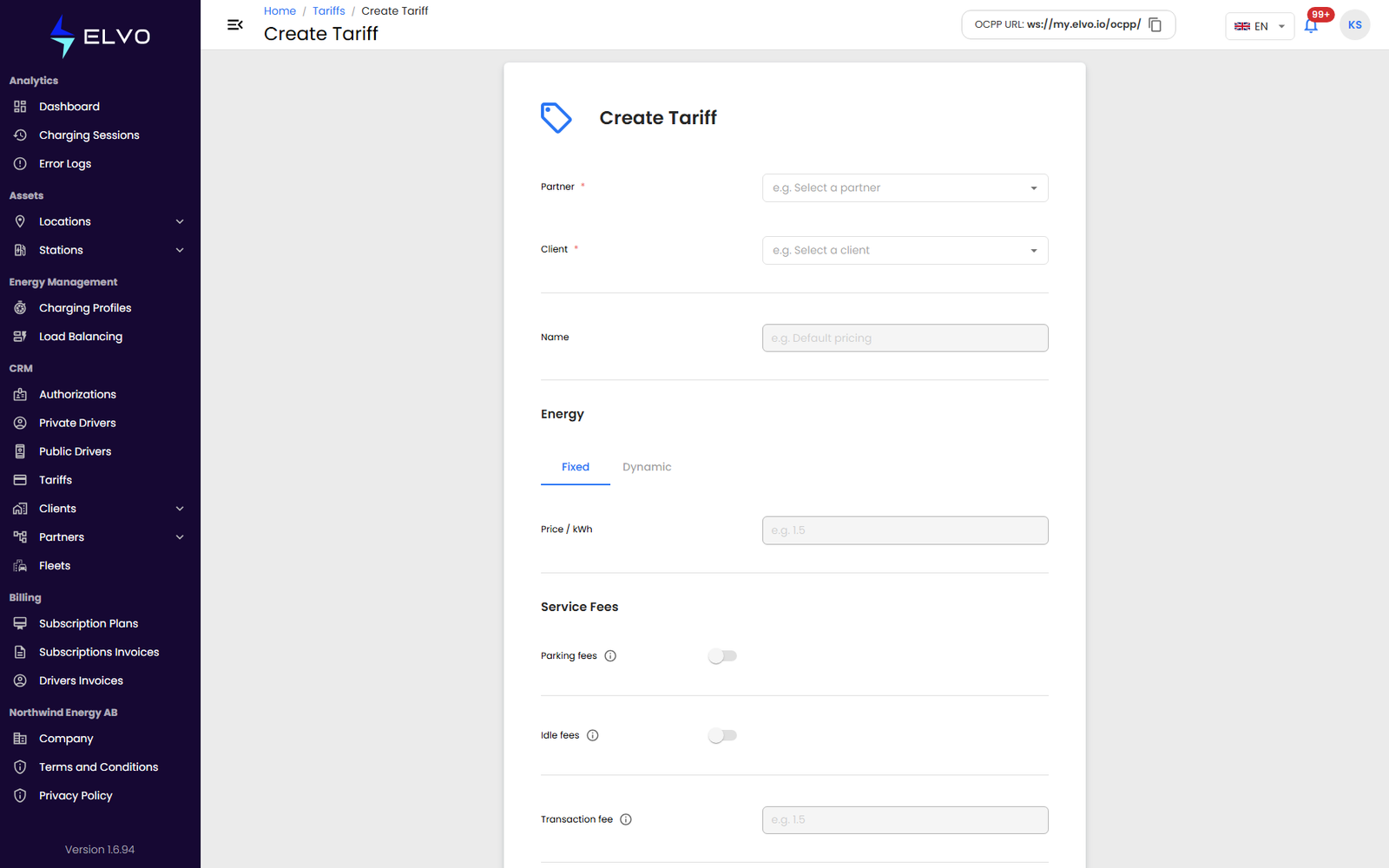This screenshot has width=1389, height=868.
Task: Open the Partner select dropdown
Action: click(905, 187)
